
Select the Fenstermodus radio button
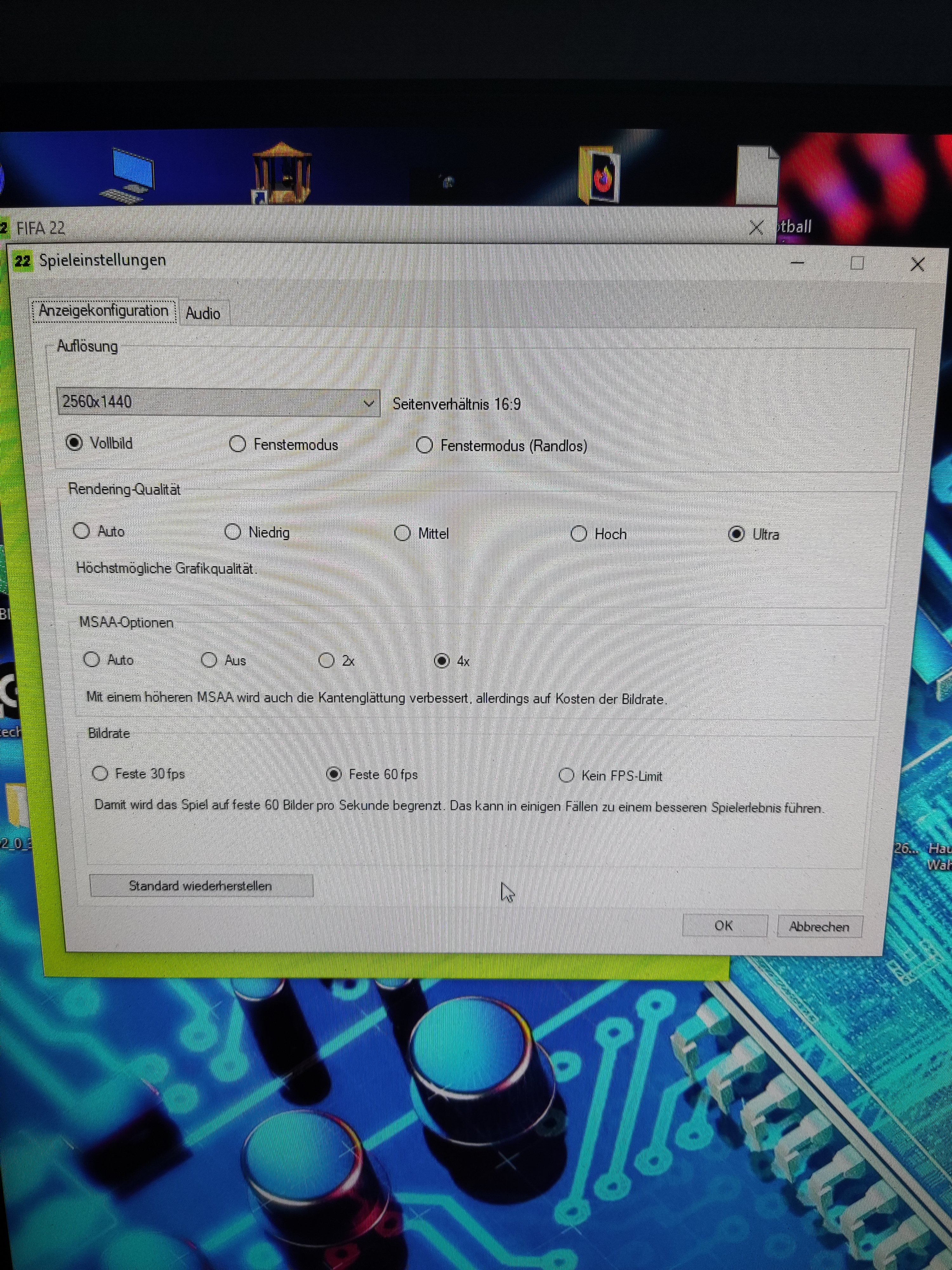coord(238,444)
